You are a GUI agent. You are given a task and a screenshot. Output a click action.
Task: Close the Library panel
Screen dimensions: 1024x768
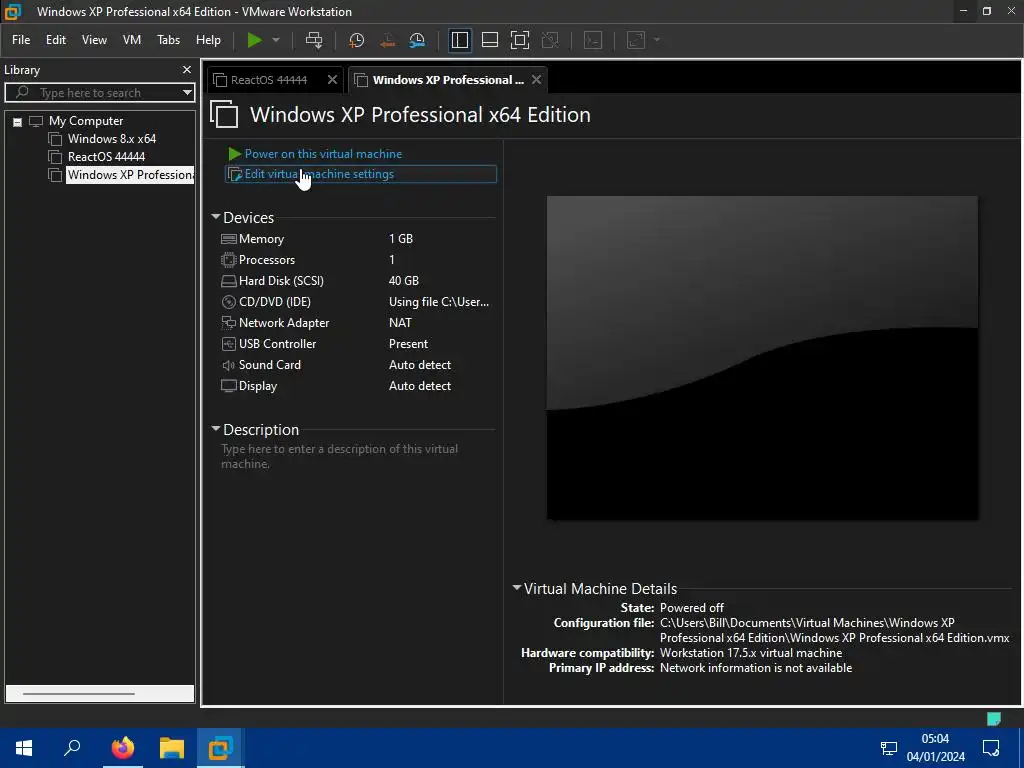pos(187,70)
